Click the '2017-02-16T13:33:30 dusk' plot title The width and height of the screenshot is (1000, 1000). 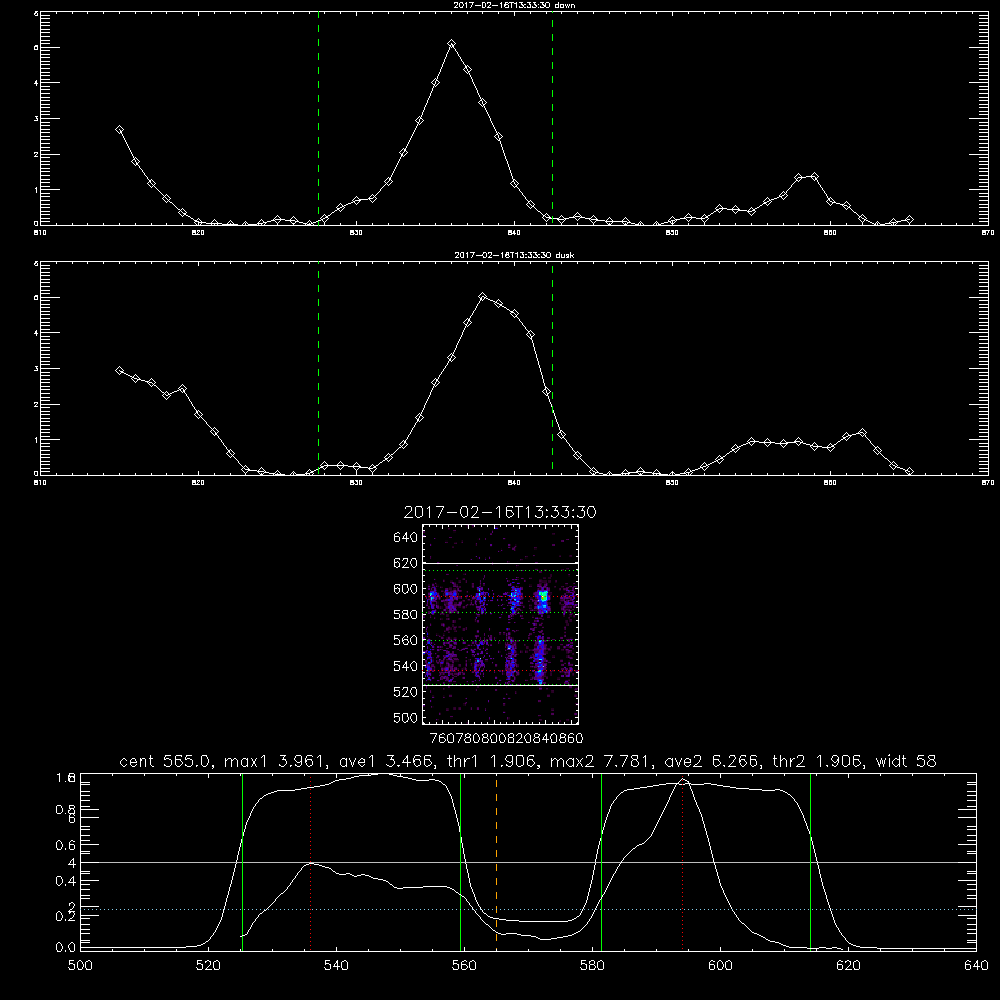coord(514,255)
